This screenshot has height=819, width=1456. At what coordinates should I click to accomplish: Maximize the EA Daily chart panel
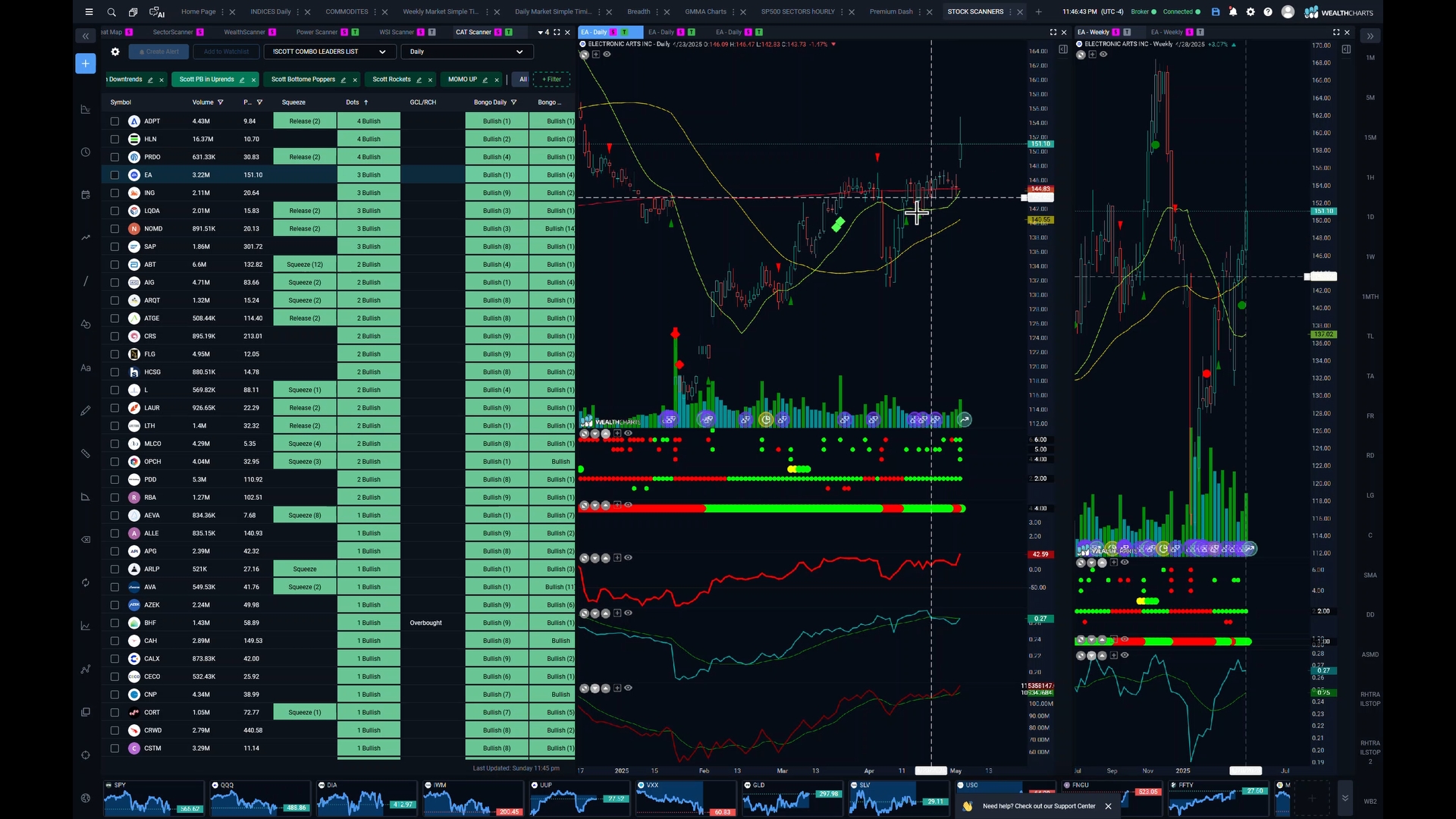point(1053,33)
